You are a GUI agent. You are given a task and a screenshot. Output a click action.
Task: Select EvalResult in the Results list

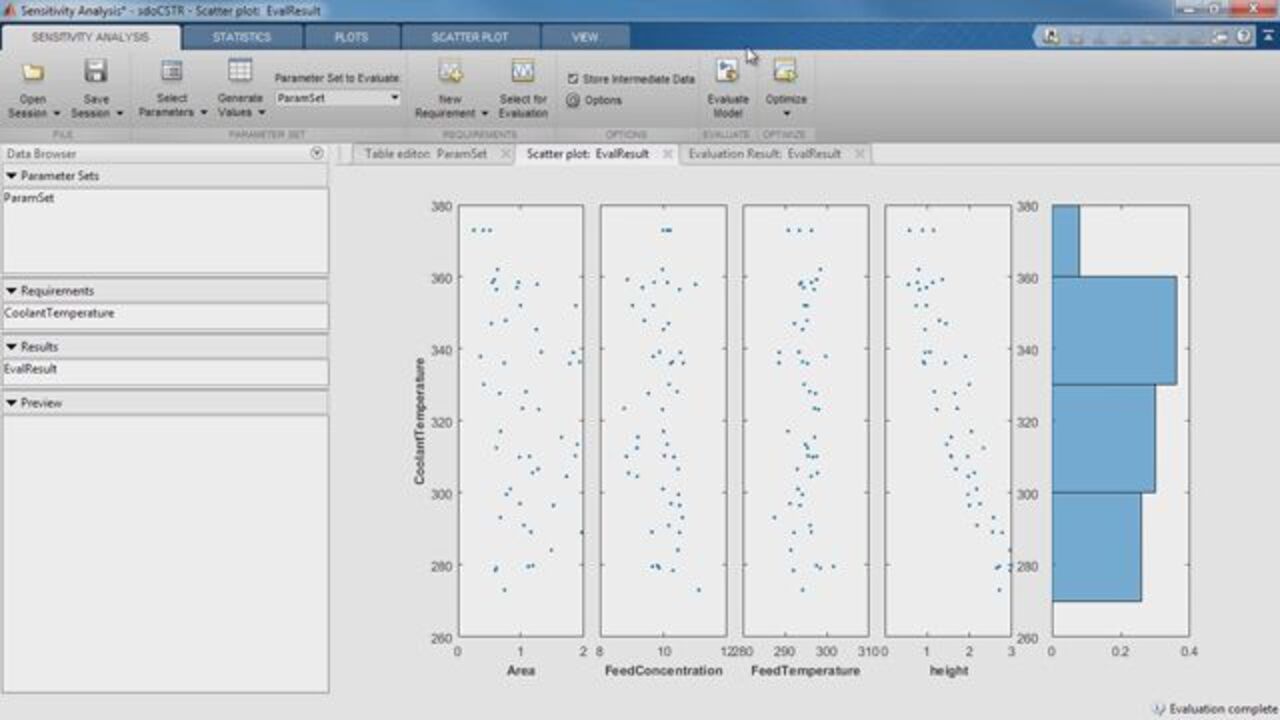(30, 369)
